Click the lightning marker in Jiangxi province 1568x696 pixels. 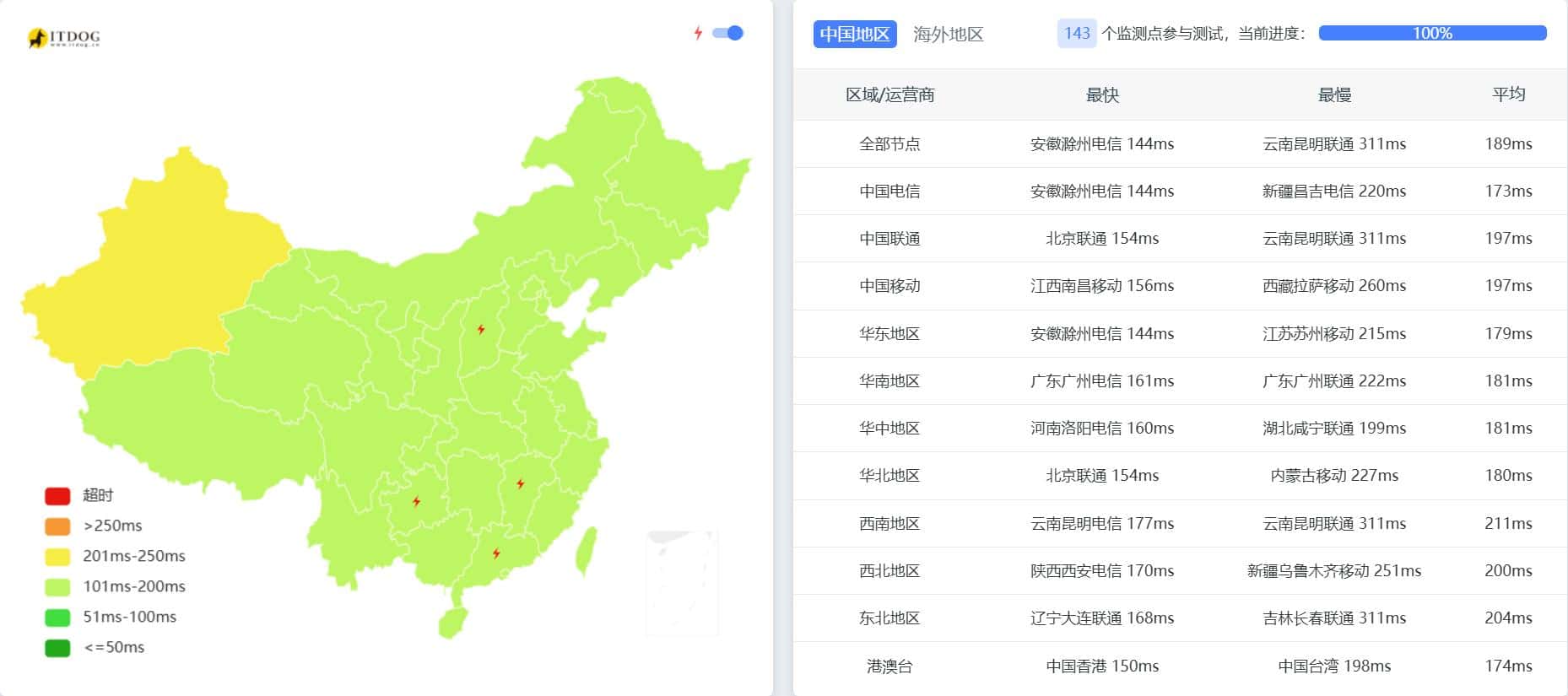point(521,483)
